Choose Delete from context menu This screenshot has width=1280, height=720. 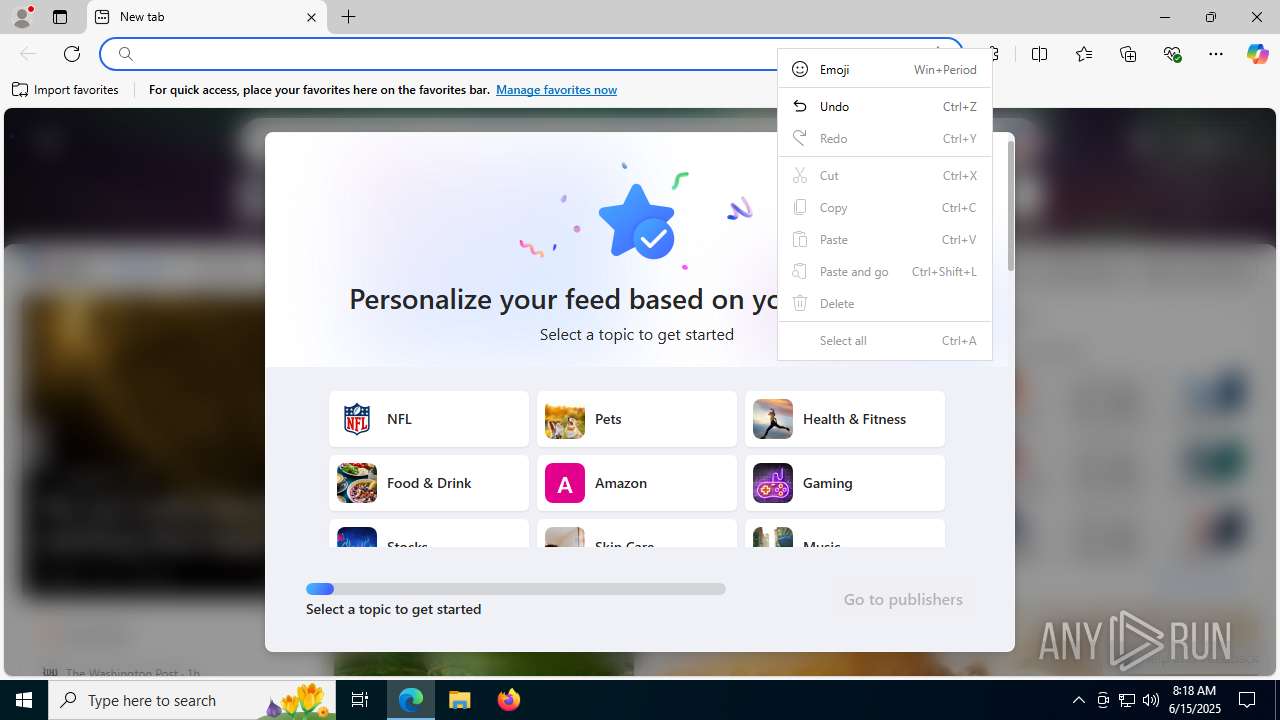(x=885, y=303)
